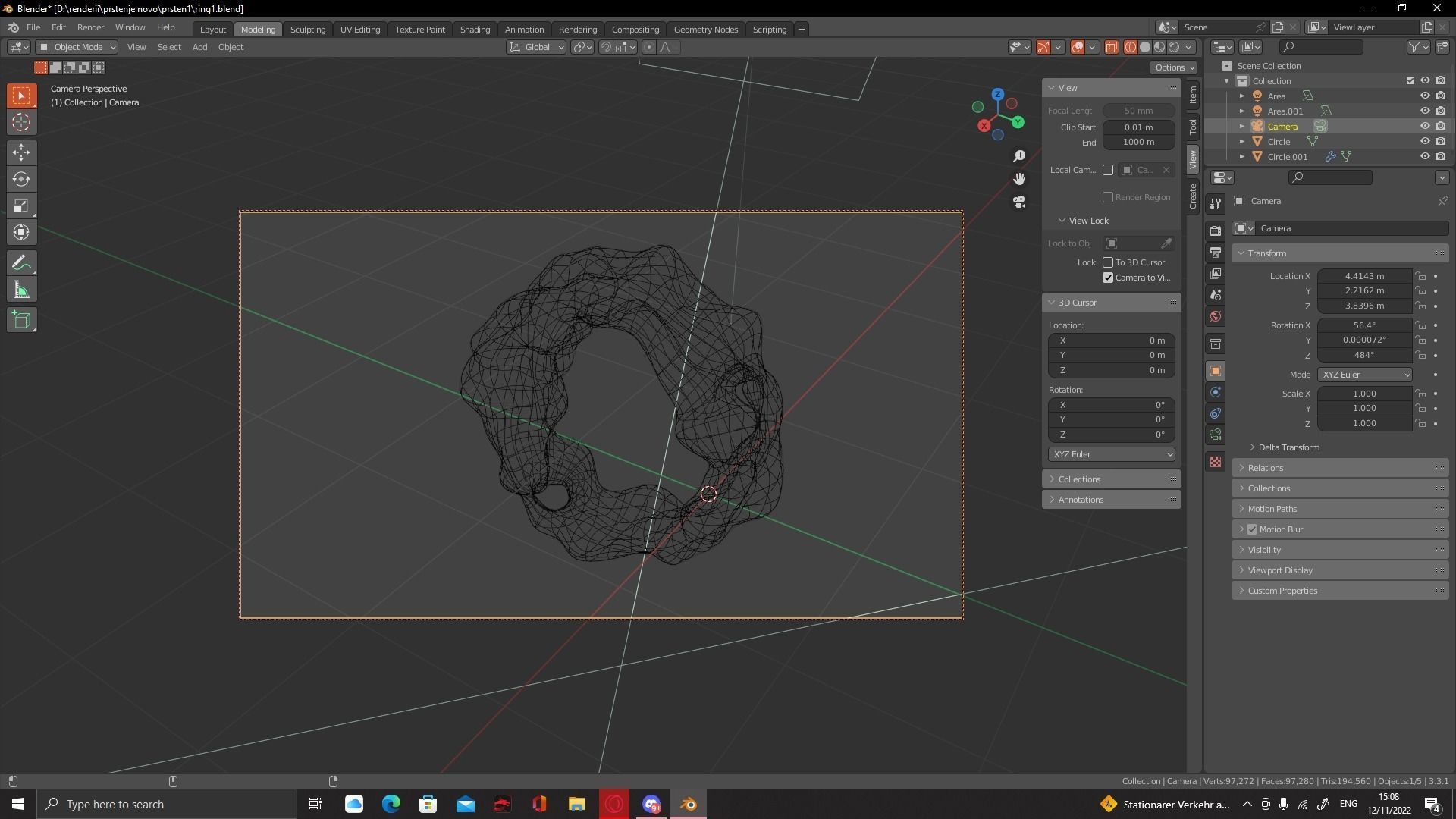Toggle visibility of the Circle object
Viewport: 1456px width, 819px height.
tap(1425, 141)
